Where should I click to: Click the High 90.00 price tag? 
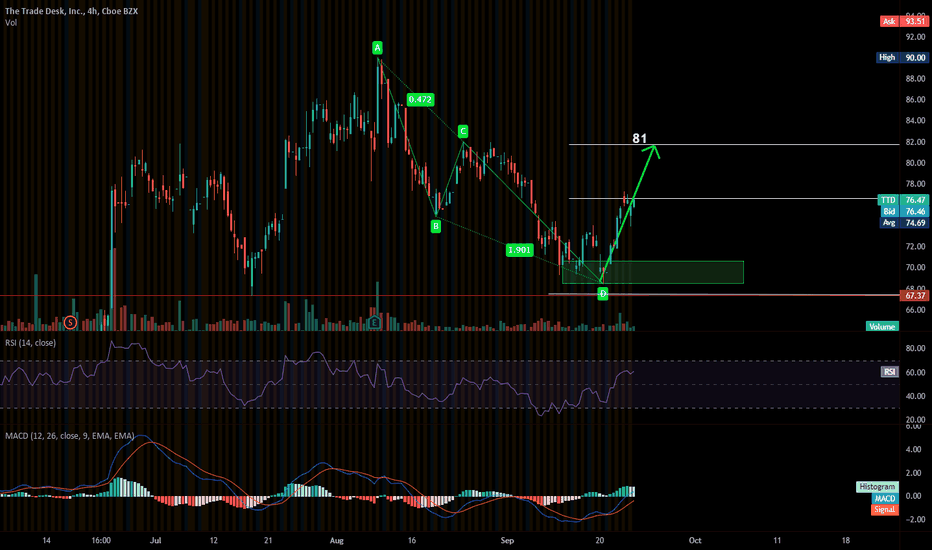click(903, 58)
